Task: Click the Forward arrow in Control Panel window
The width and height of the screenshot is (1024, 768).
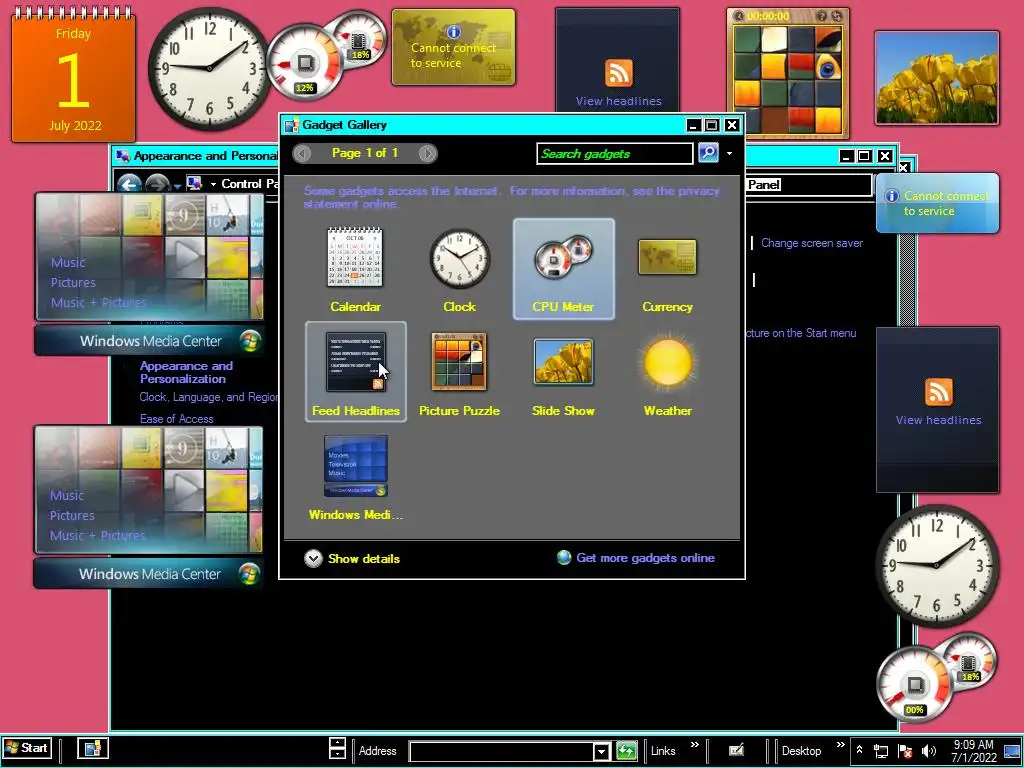Action: [x=157, y=184]
